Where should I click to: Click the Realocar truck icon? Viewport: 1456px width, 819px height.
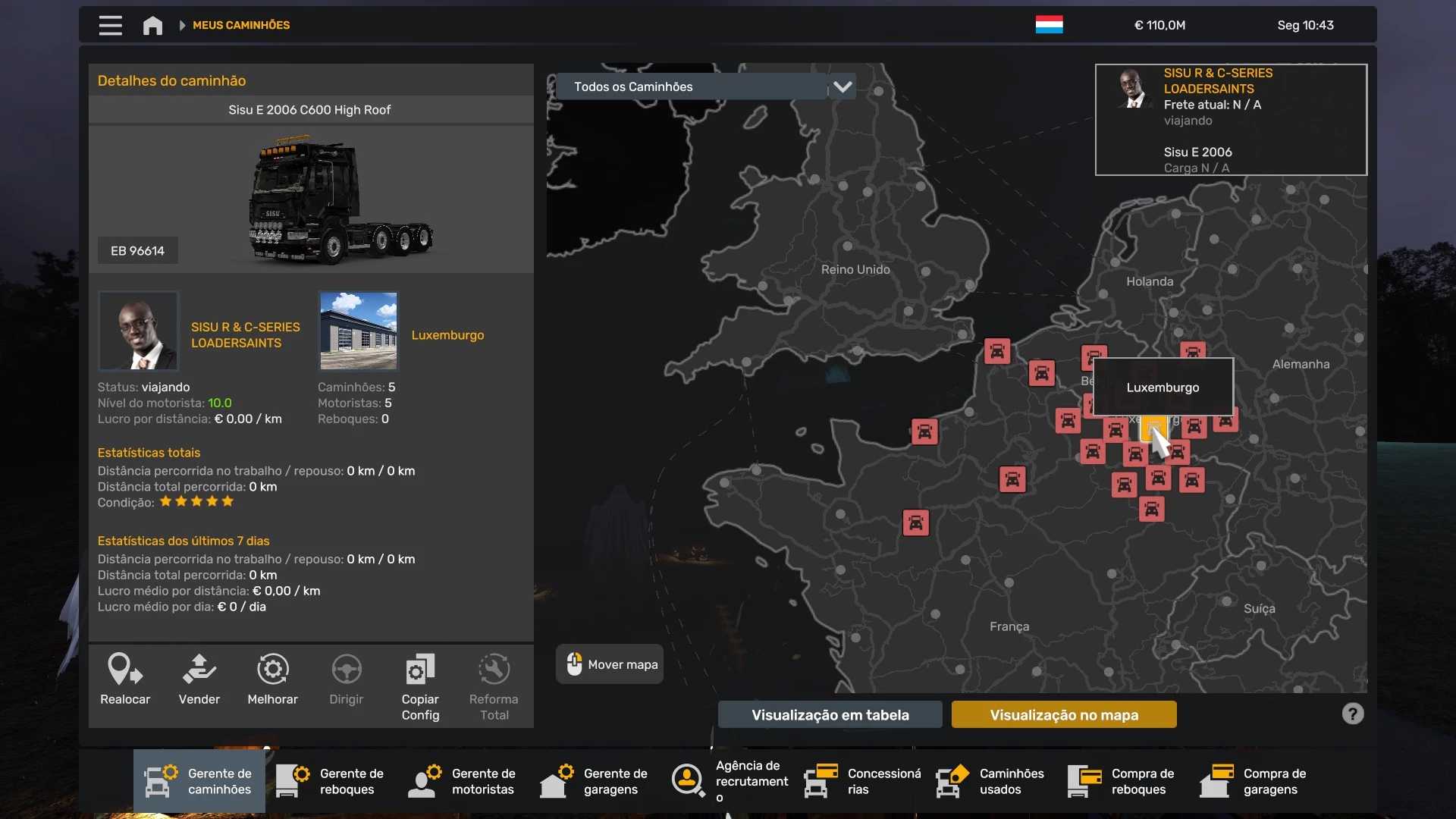125,670
